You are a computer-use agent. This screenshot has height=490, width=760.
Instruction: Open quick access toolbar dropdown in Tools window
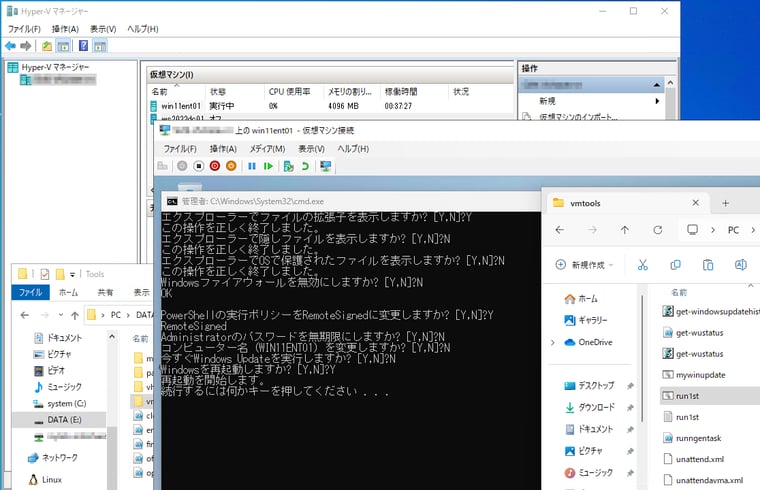[72, 274]
